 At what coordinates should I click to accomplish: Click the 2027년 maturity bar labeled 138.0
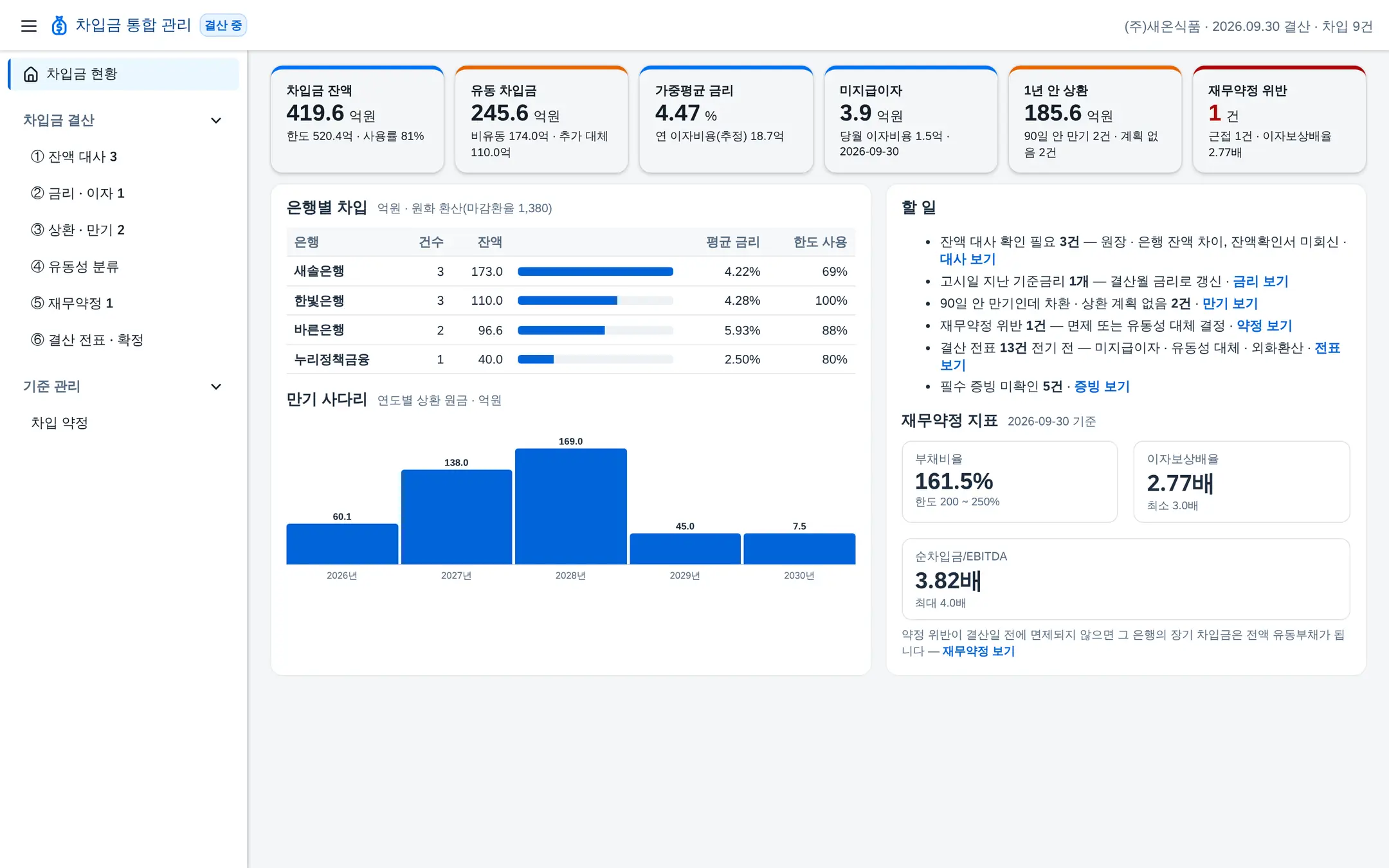click(457, 517)
